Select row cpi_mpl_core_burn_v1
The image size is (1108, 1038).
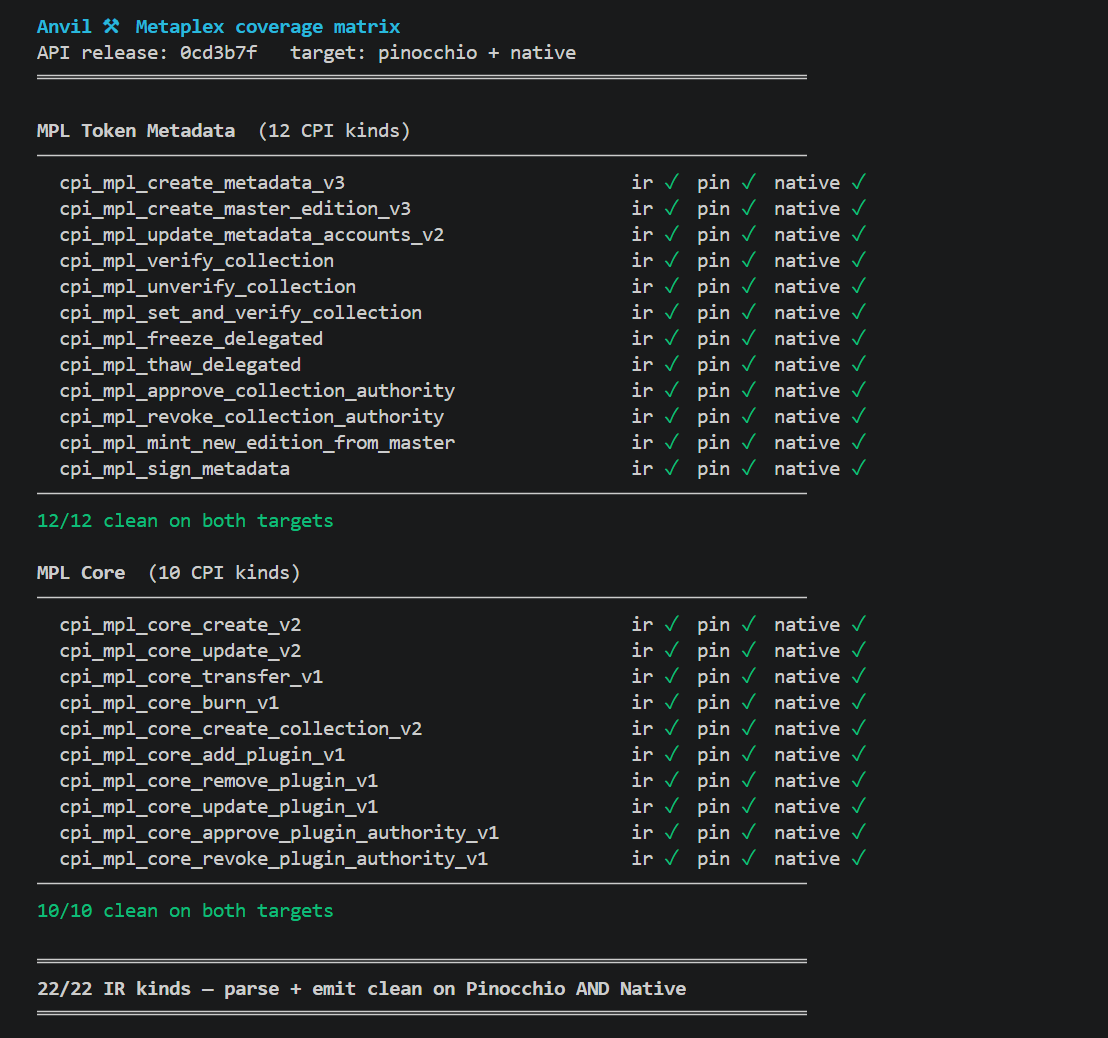tap(463, 703)
